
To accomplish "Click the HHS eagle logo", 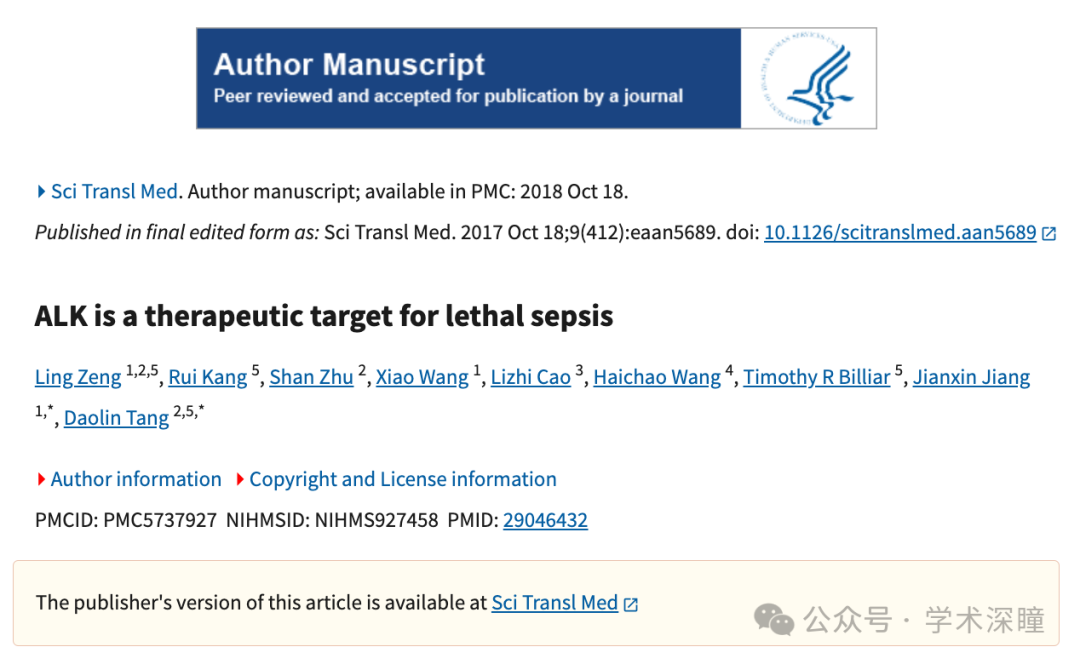I will [809, 79].
